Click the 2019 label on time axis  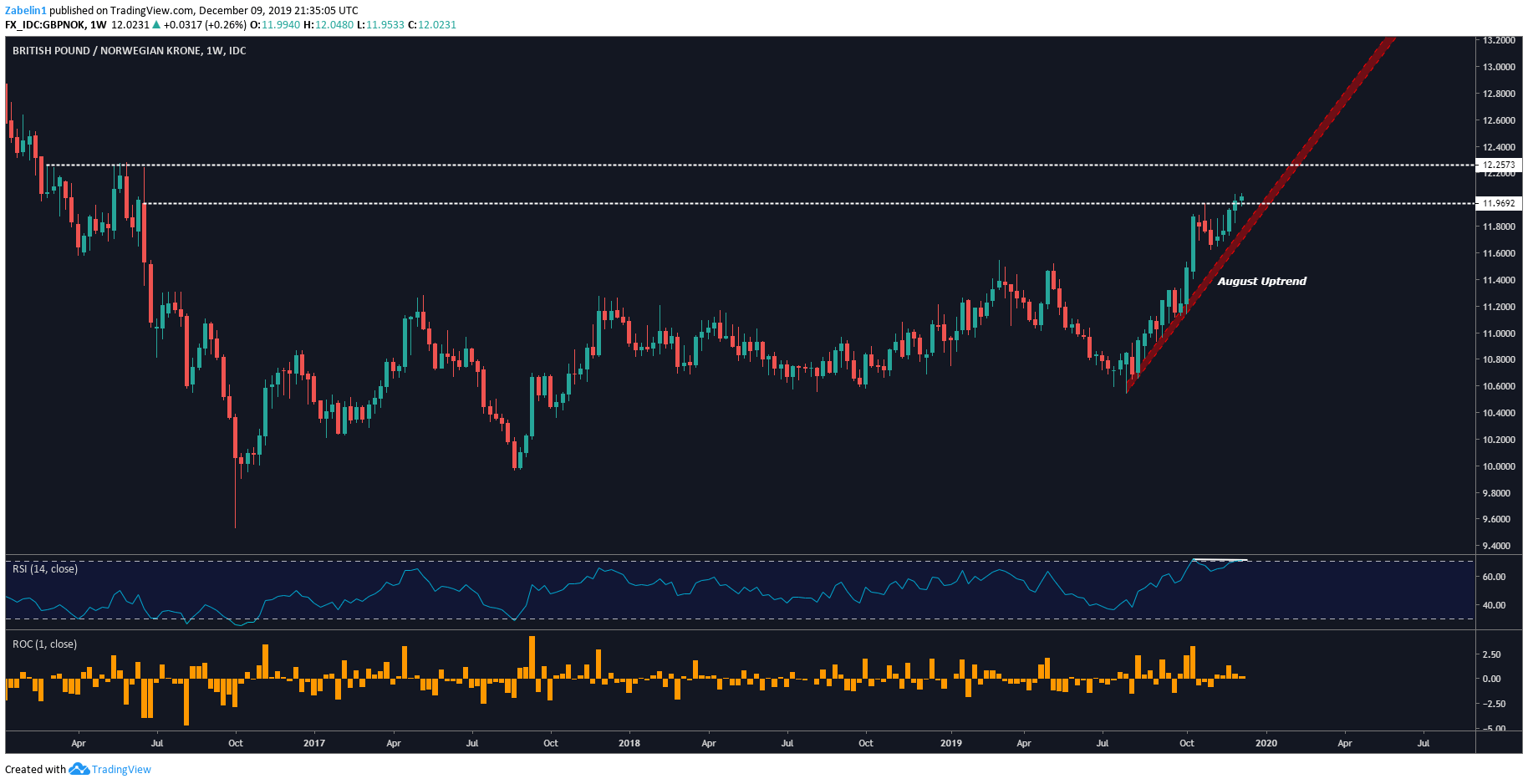(951, 743)
